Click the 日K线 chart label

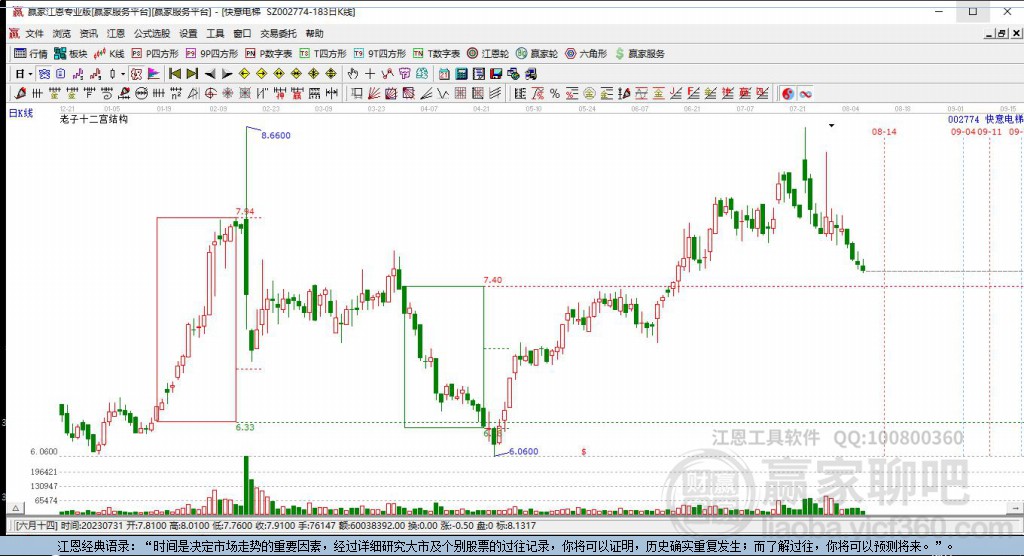click(x=21, y=113)
